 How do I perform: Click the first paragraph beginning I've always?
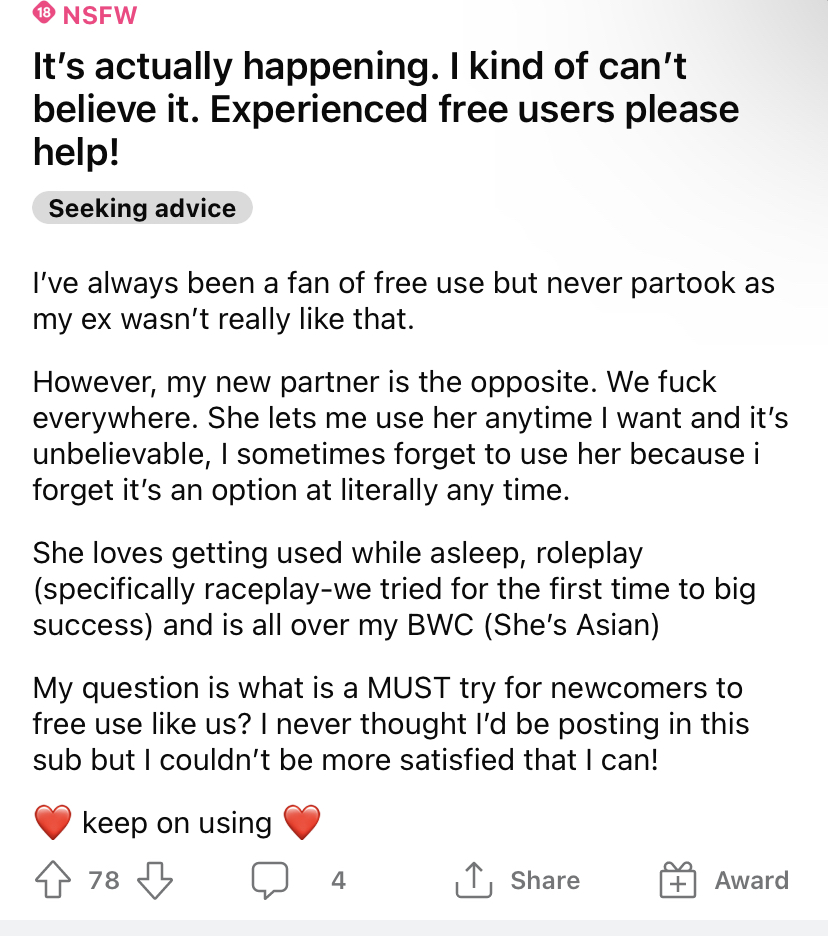pos(404,301)
